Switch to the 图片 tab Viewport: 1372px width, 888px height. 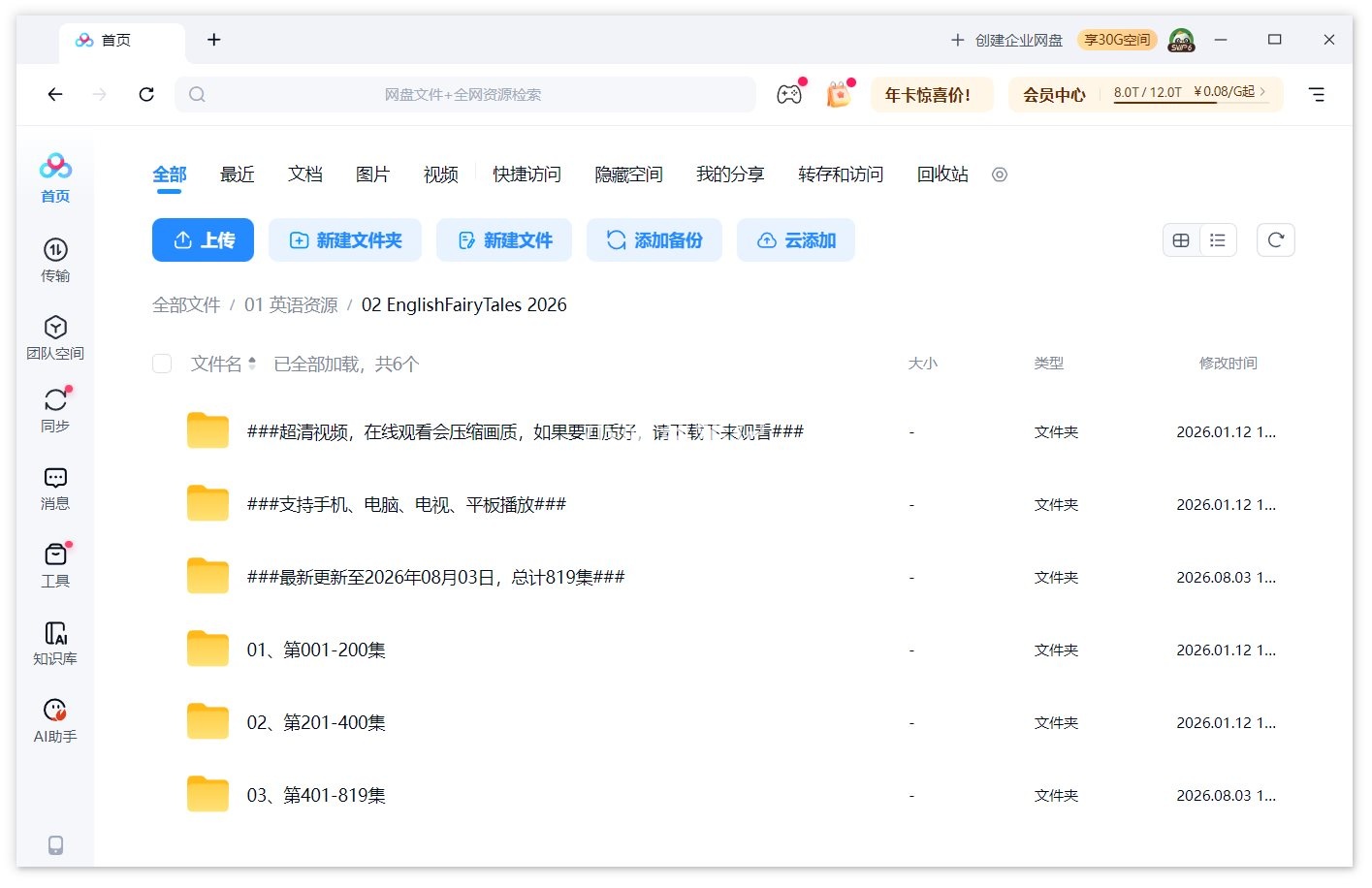pos(373,174)
